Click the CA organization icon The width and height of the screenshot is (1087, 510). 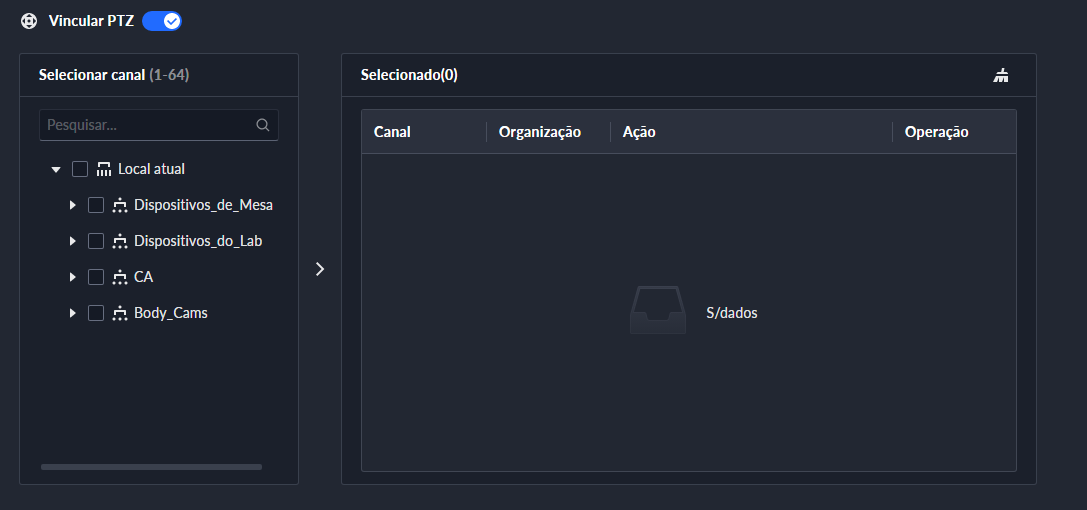(120, 277)
